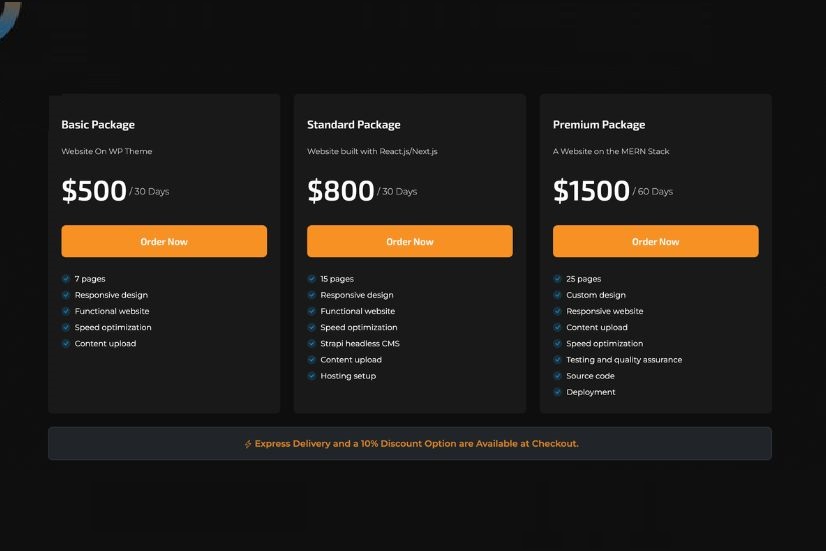Click the checkmark next to 15 pages
The width and height of the screenshot is (826, 551).
pos(312,279)
